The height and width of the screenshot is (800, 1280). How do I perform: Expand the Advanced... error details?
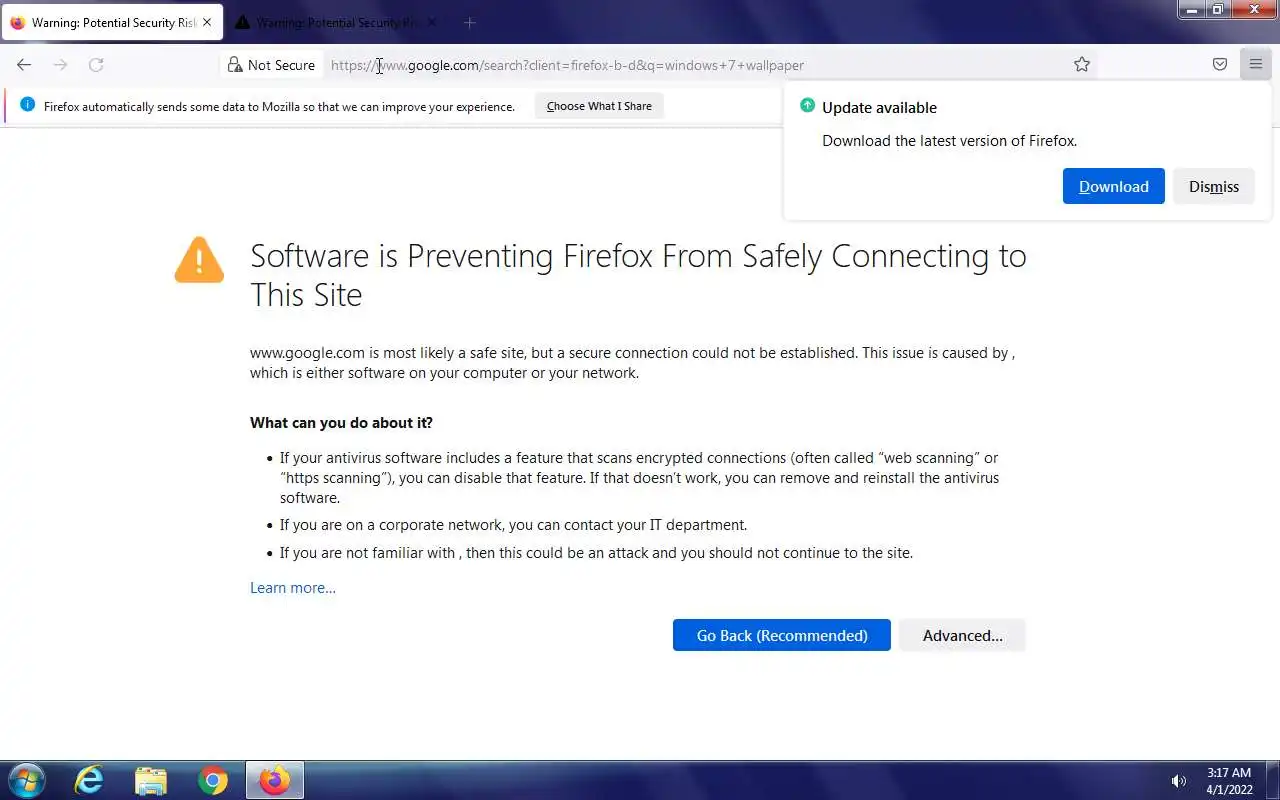962,636
